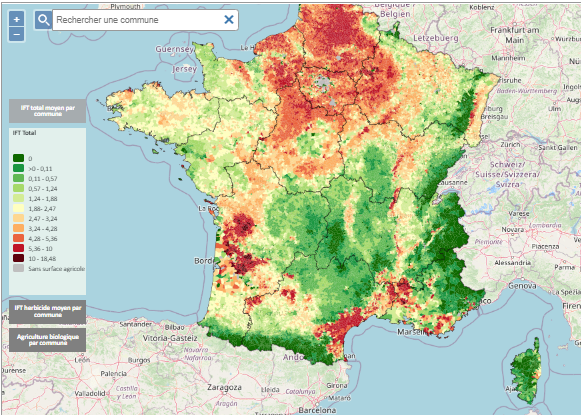Click the grey 'Sans surface agricole' swatch

tap(19, 268)
